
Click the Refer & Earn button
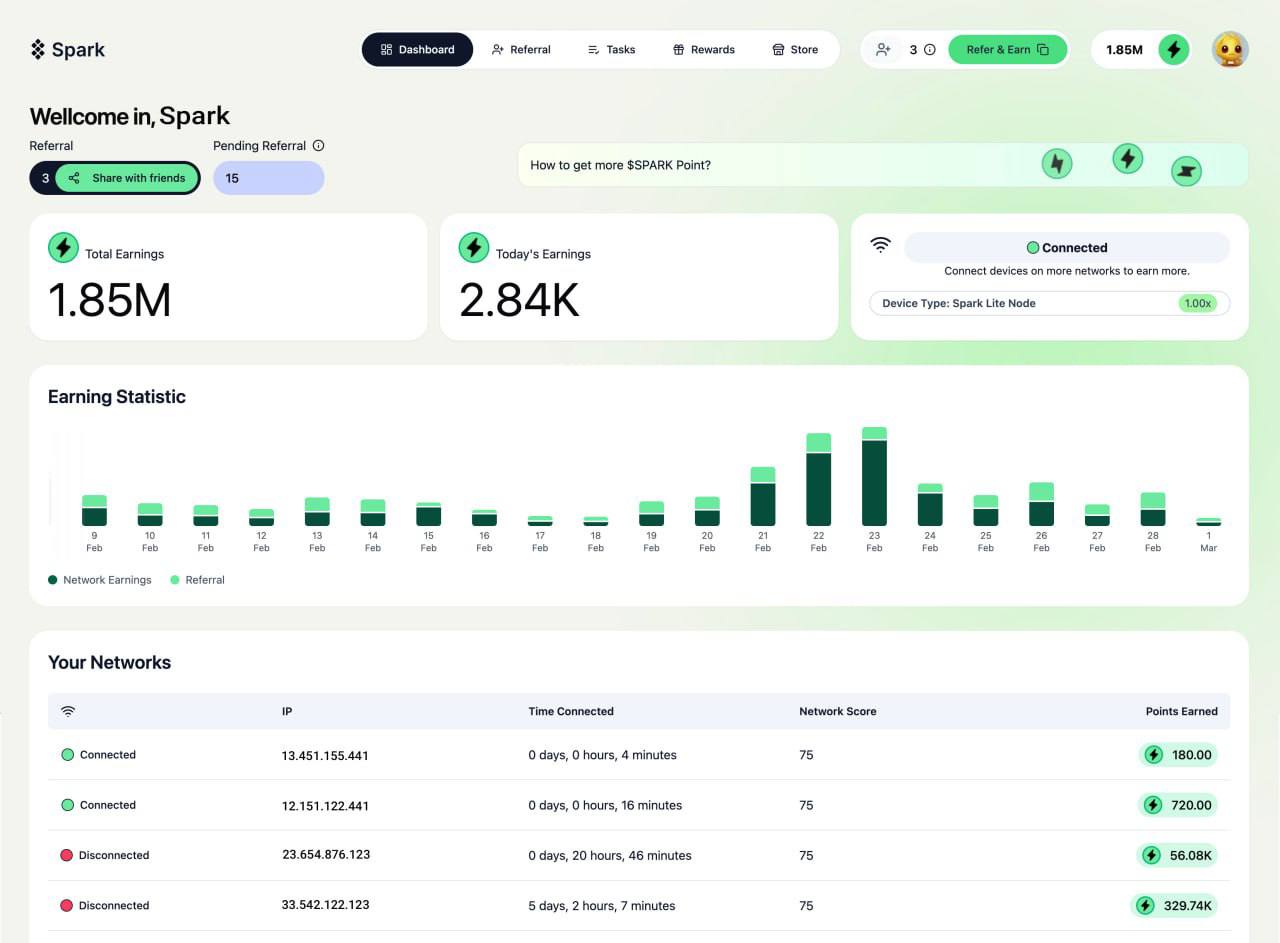(x=1008, y=49)
